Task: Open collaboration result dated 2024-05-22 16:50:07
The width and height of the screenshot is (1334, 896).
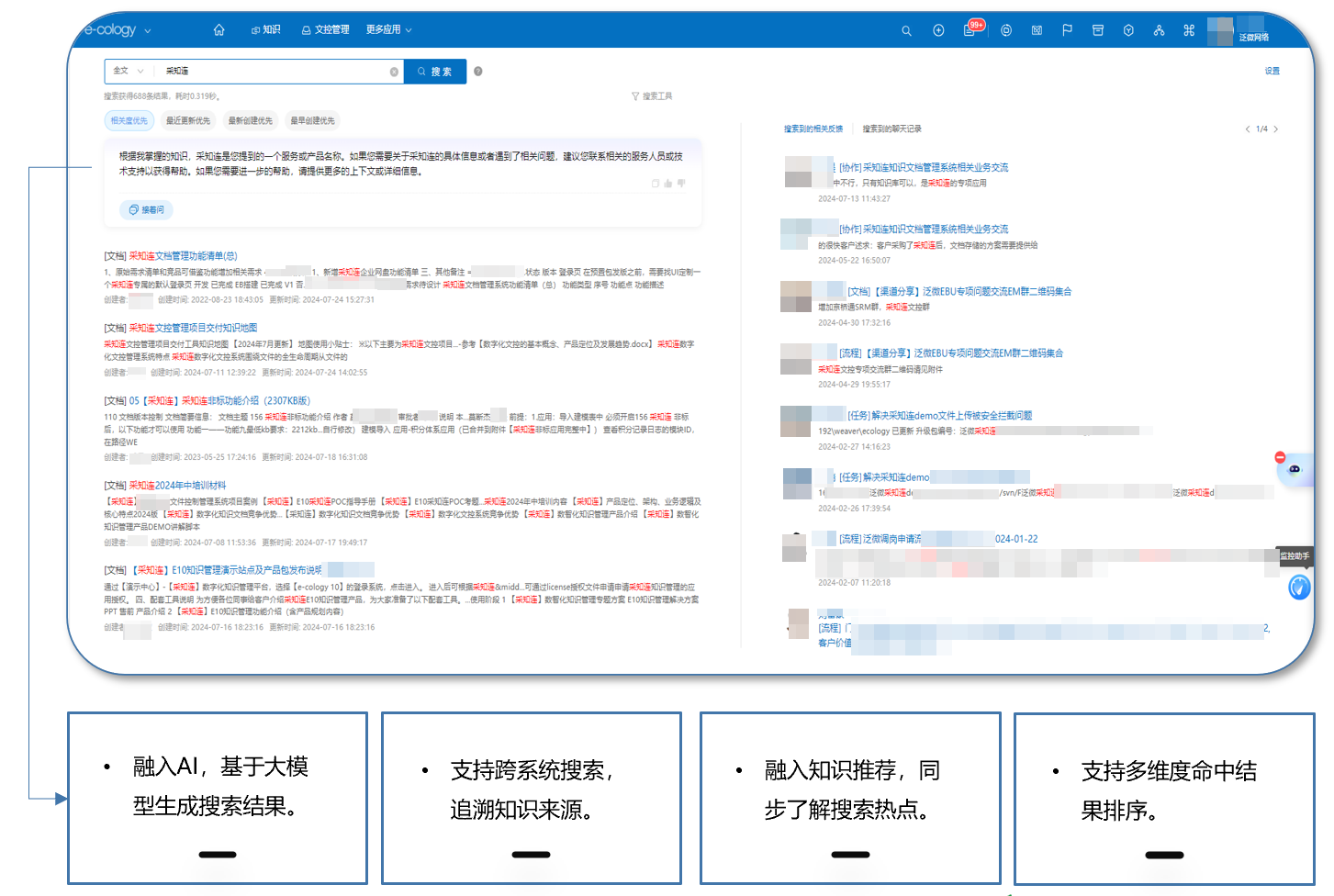Action: point(924,230)
